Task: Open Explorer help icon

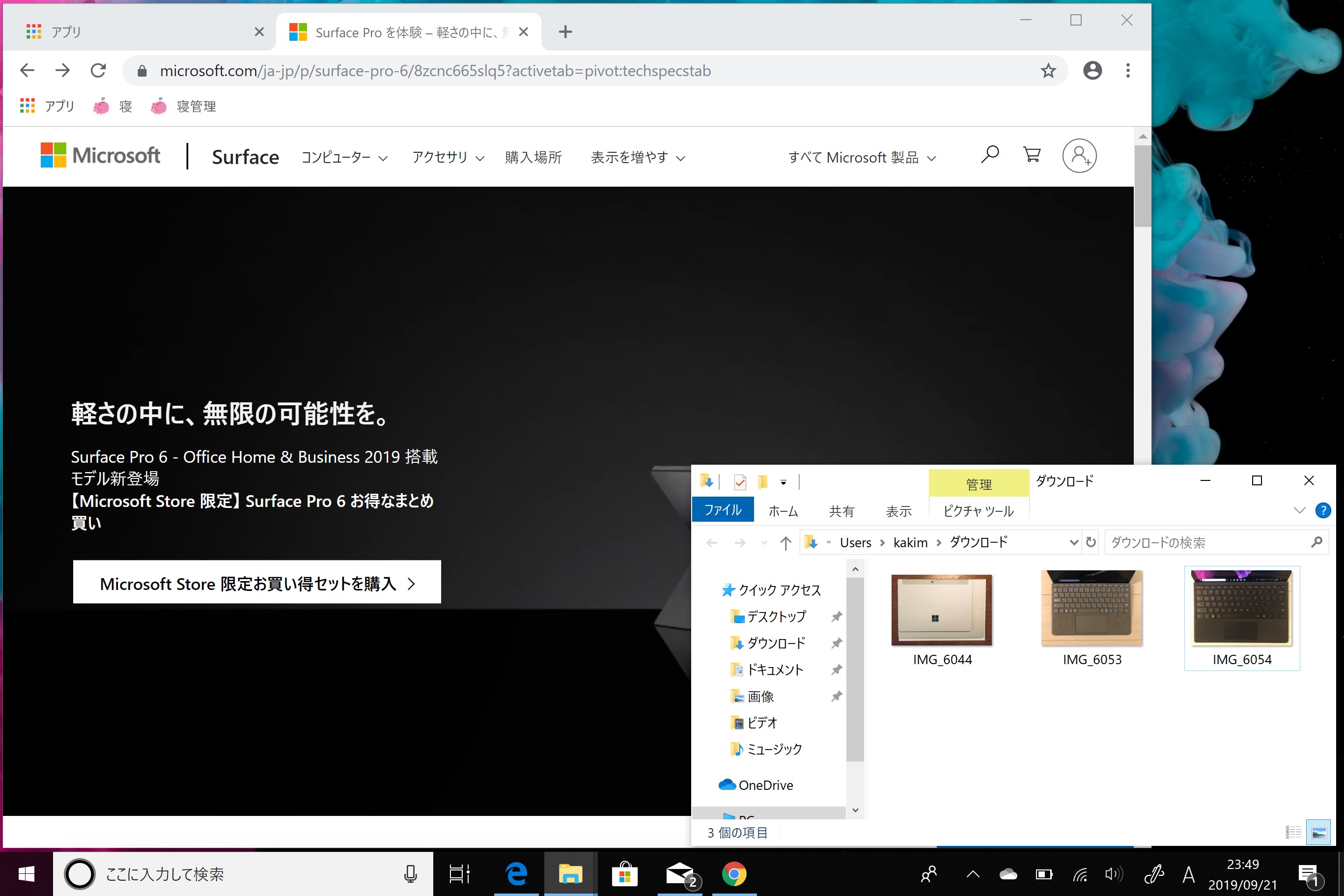Action: pyautogui.click(x=1323, y=510)
